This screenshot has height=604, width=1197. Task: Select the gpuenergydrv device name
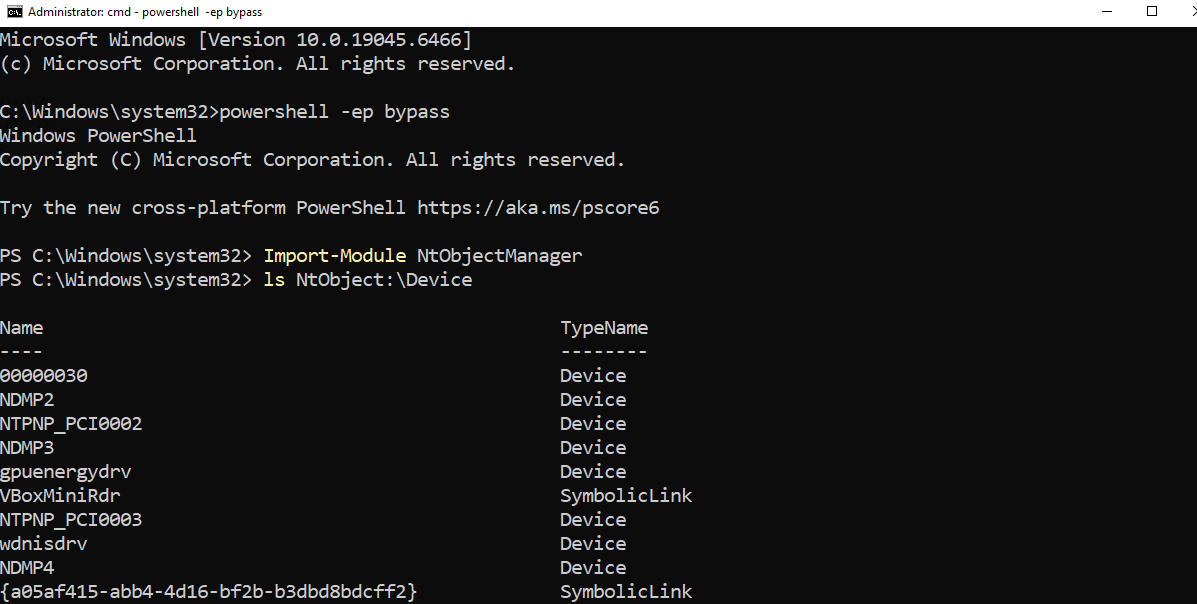[x=66, y=472]
